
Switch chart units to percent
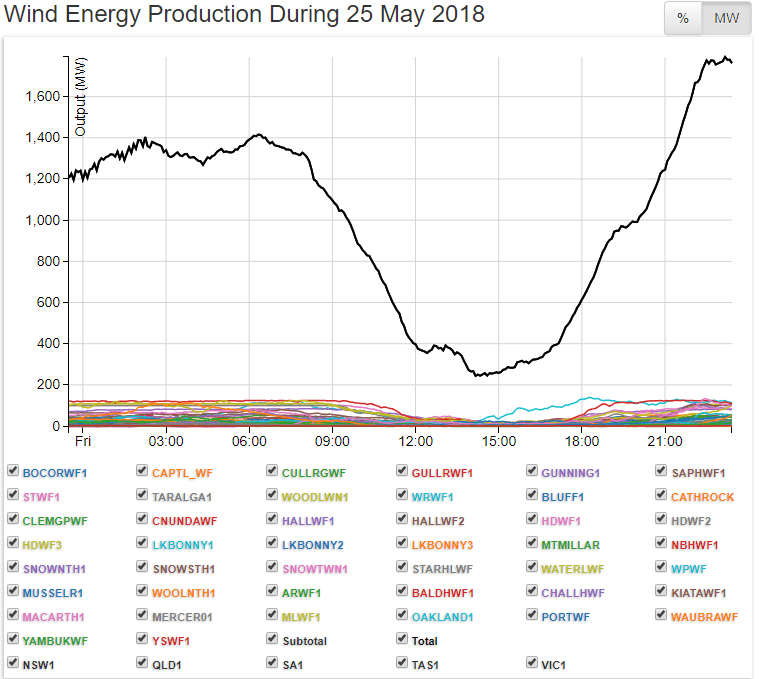pos(683,19)
